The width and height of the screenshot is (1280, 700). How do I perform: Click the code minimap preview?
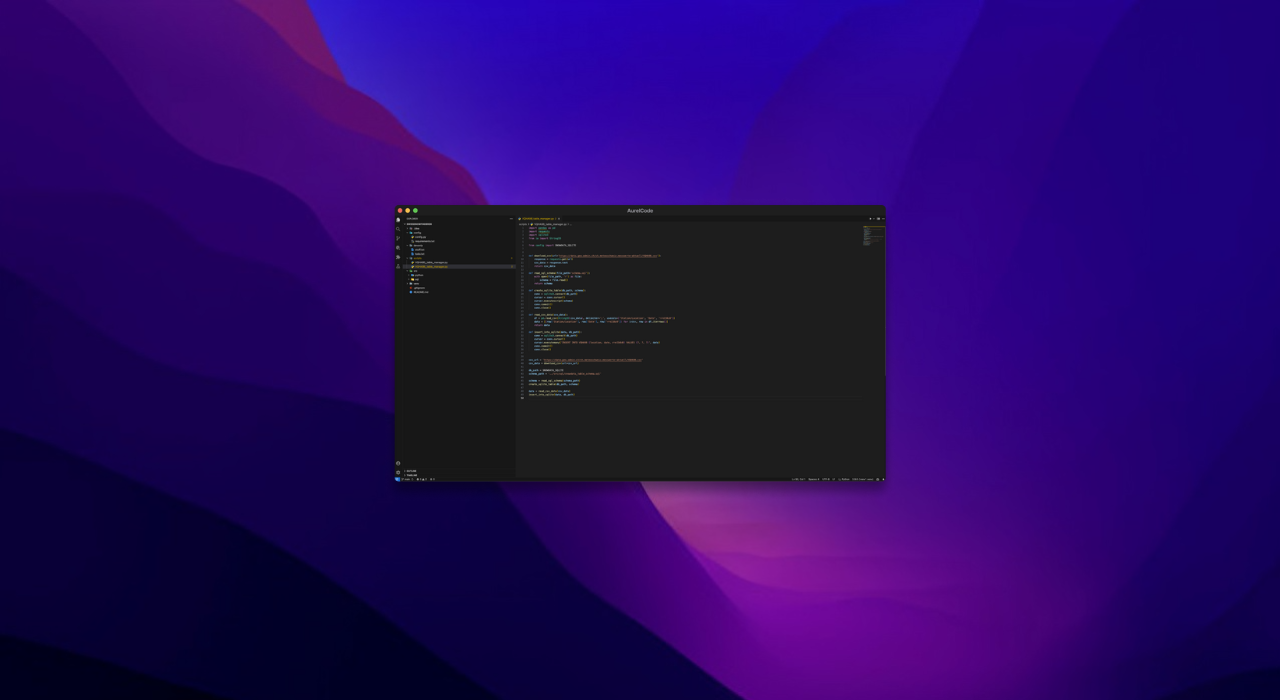tap(873, 236)
